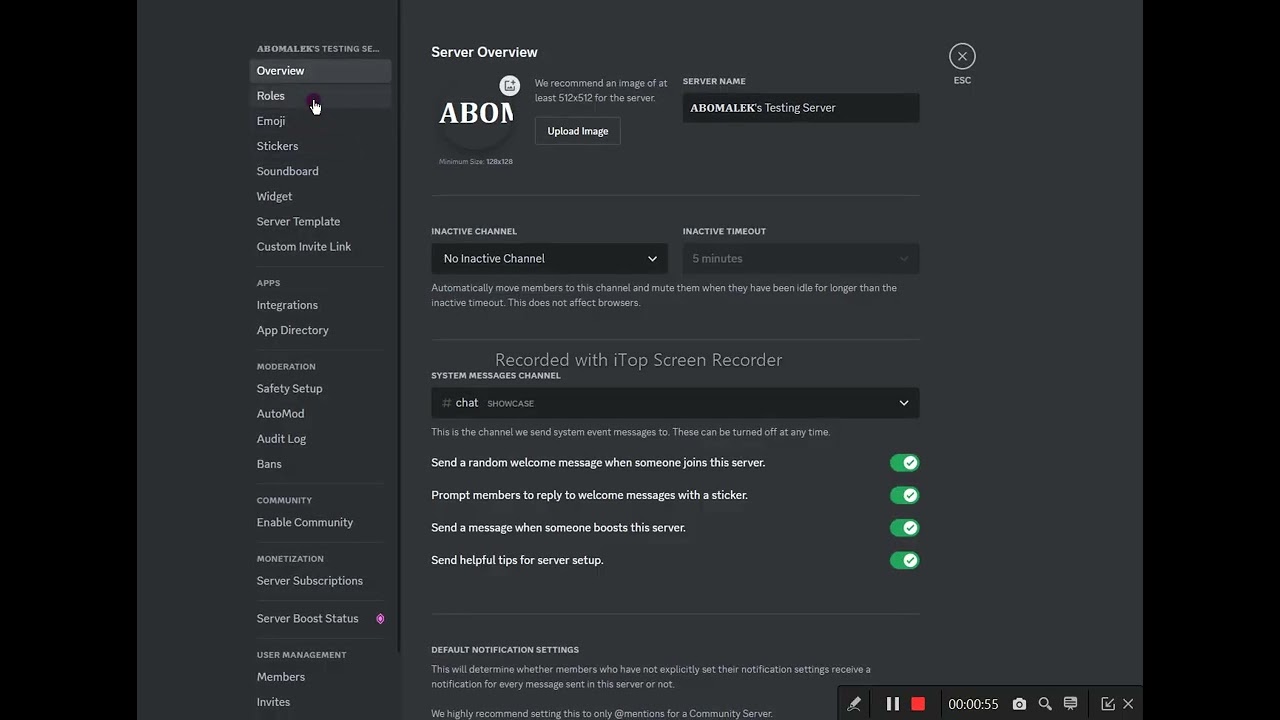
Task: Open the Inactive Timeout dropdown
Action: point(800,259)
